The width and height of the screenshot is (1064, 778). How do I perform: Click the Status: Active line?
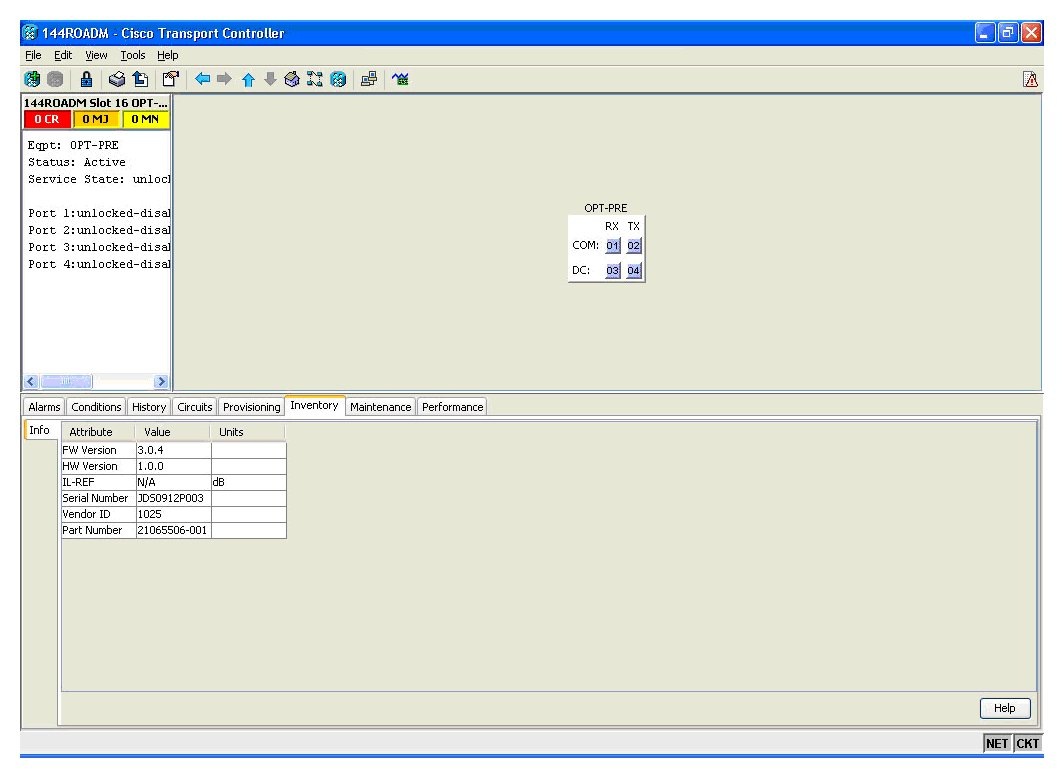pyautogui.click(x=77, y=162)
